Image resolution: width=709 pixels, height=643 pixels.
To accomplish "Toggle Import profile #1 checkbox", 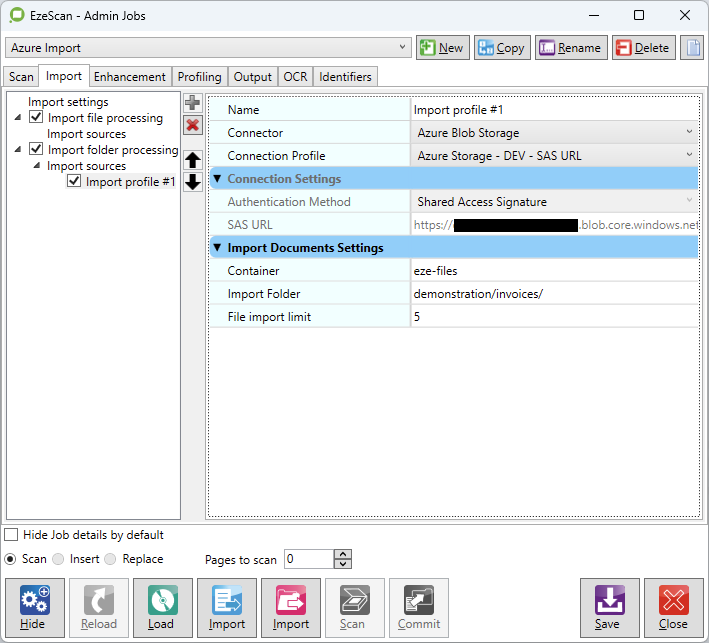I will [x=74, y=182].
